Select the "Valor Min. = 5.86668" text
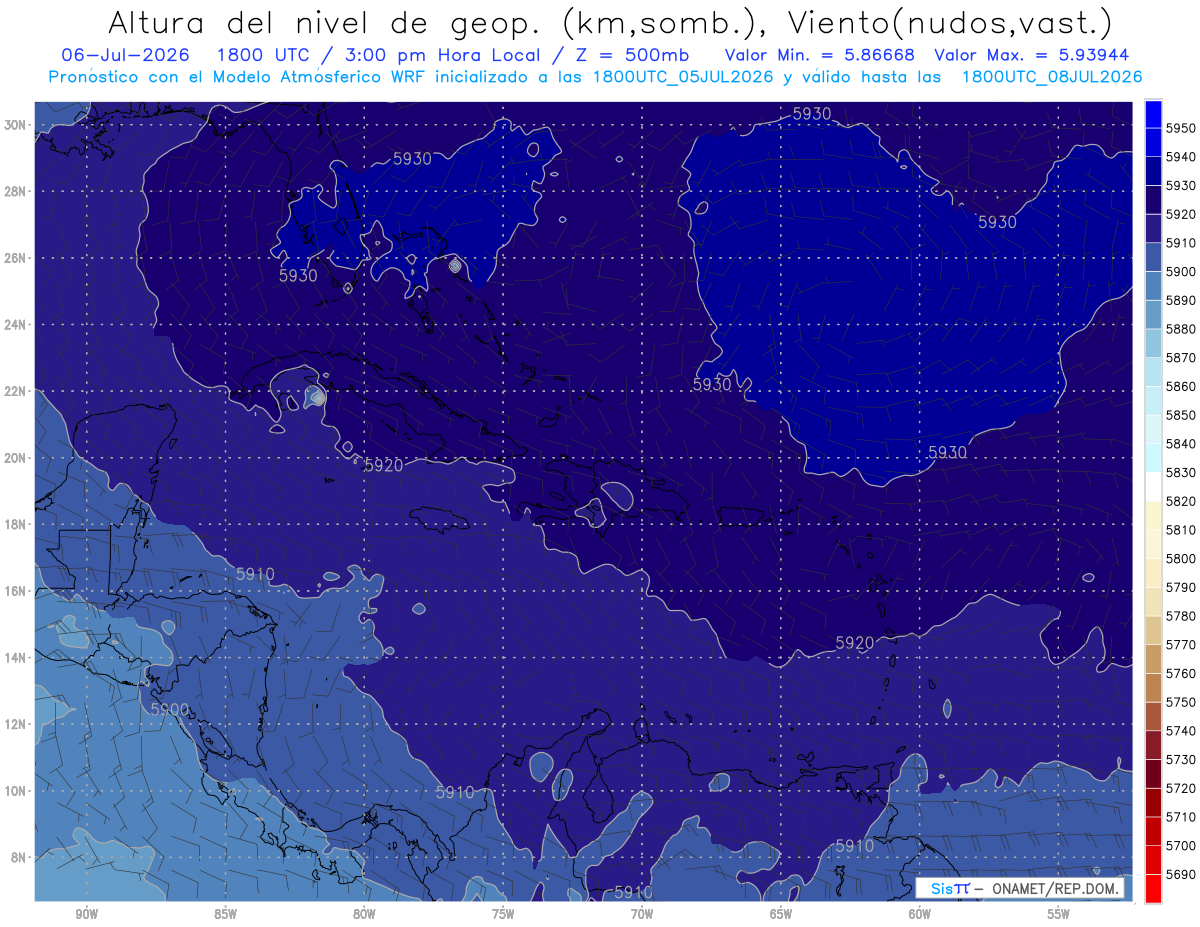Viewport: 1200px width, 927px height. click(x=818, y=54)
